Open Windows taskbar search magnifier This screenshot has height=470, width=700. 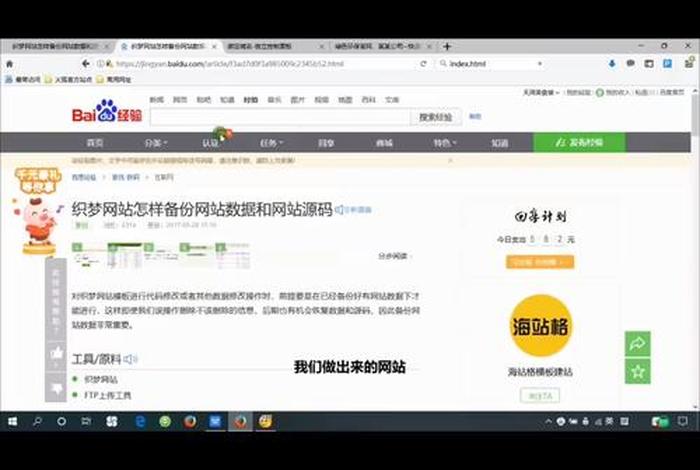pos(37,421)
